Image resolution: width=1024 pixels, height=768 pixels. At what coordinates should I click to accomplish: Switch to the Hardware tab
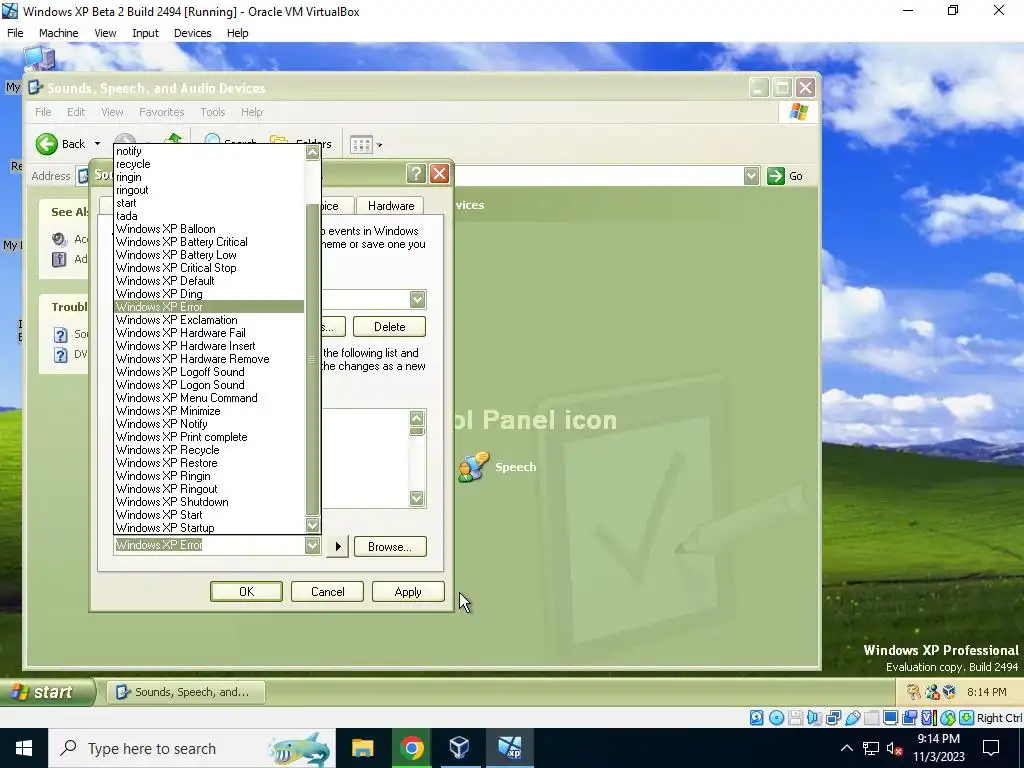pyautogui.click(x=391, y=206)
